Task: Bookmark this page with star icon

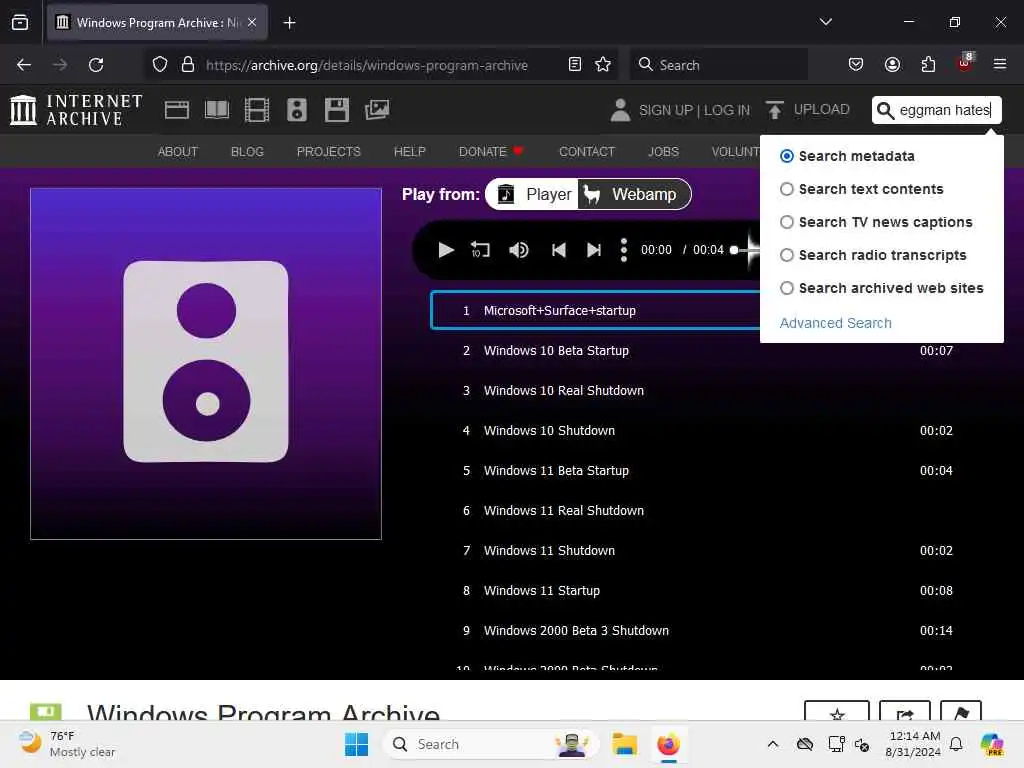Action: click(x=603, y=64)
